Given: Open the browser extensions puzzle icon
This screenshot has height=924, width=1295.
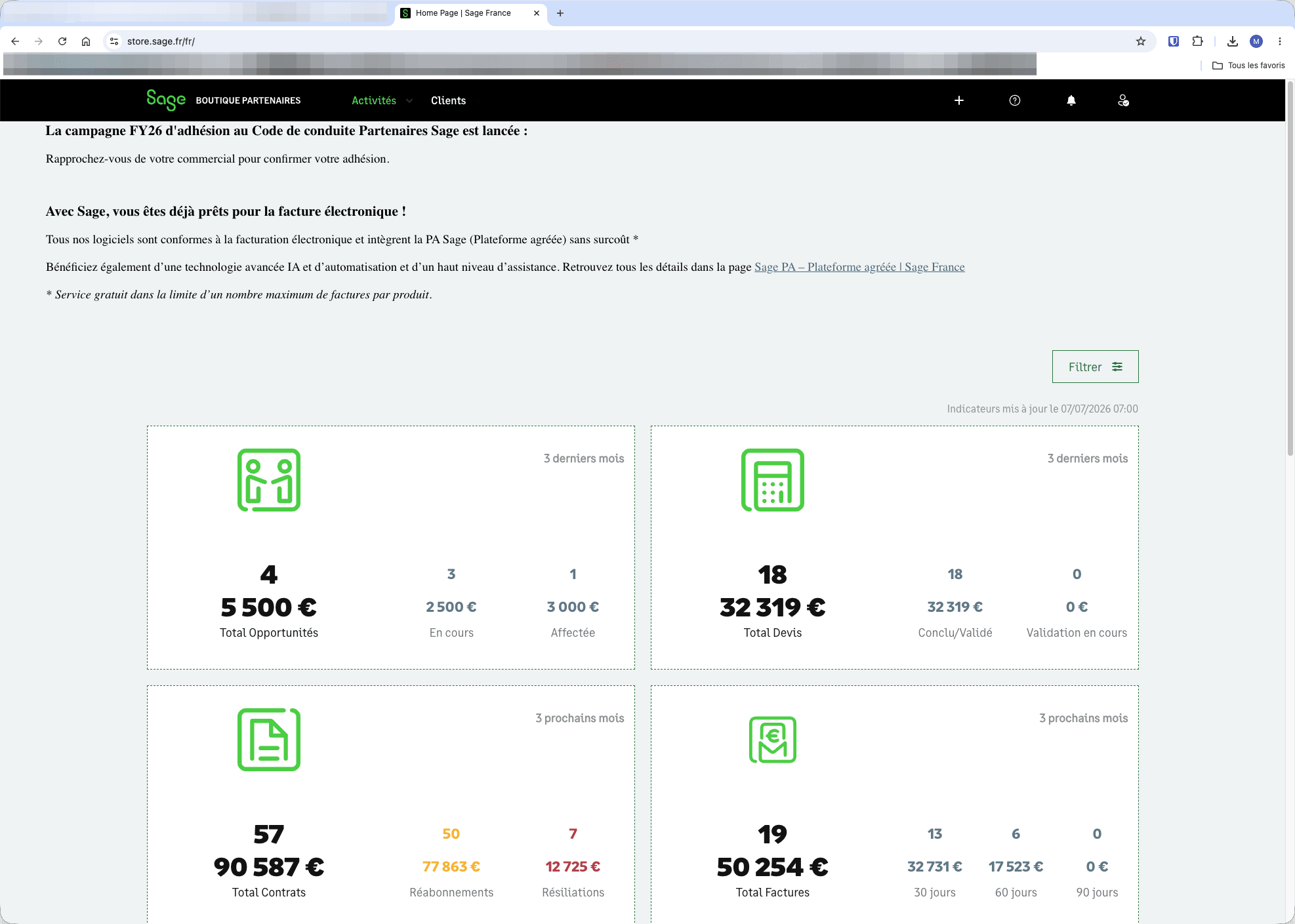Looking at the screenshot, I should (x=1198, y=41).
